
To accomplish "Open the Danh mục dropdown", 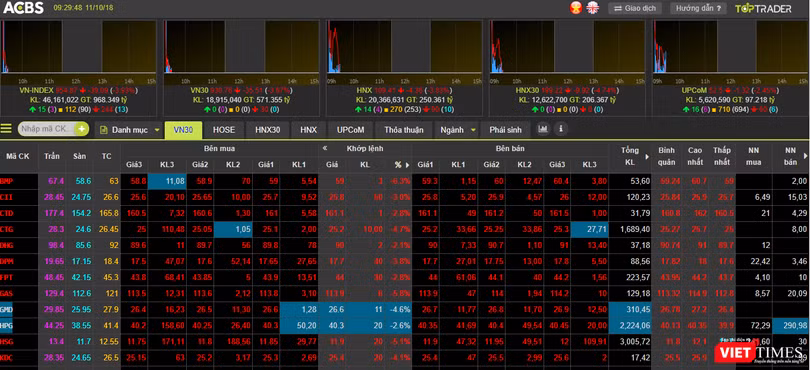I will (x=130, y=130).
